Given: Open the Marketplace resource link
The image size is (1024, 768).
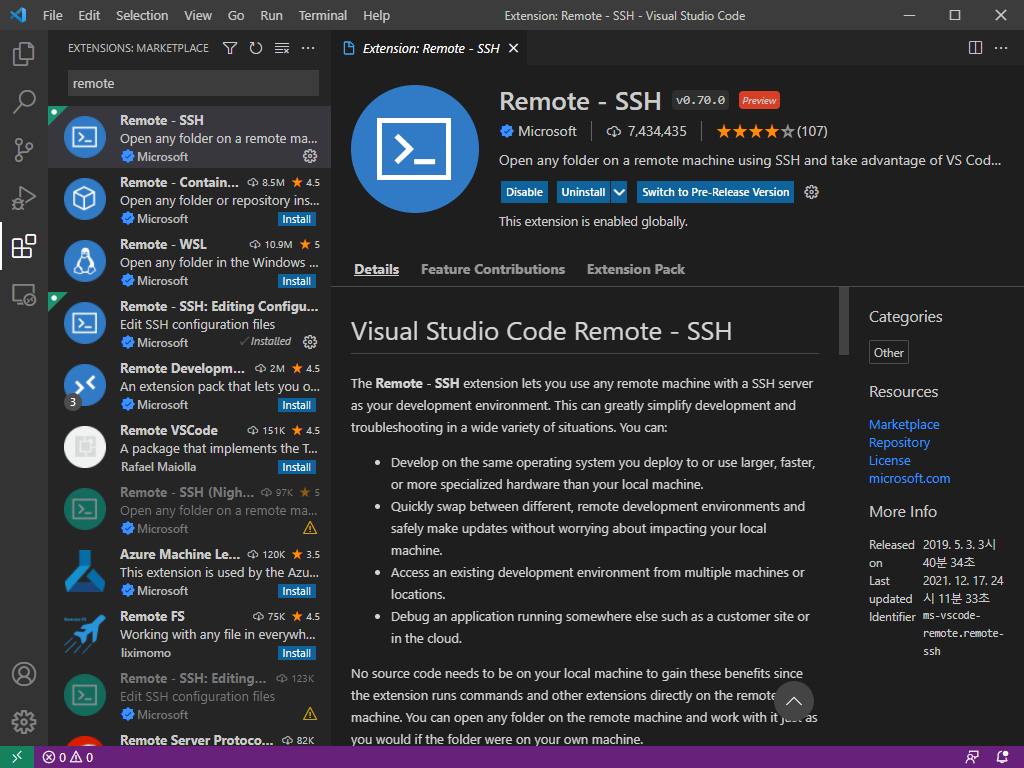Looking at the screenshot, I should (904, 424).
